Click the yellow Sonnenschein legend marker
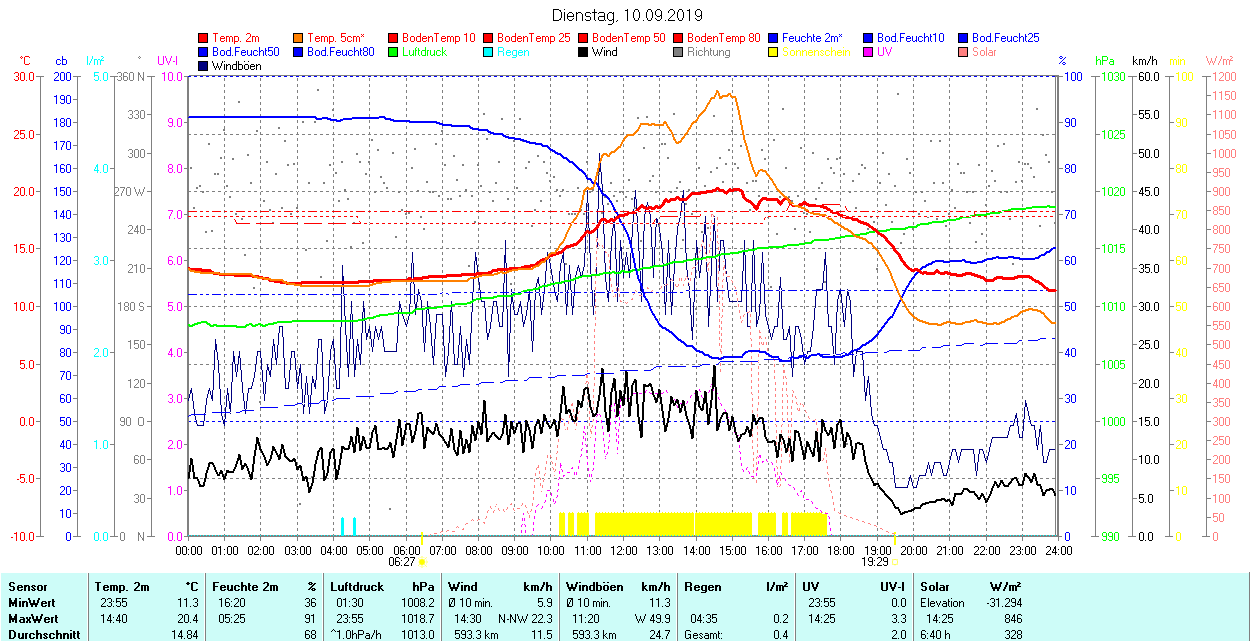 pos(774,52)
